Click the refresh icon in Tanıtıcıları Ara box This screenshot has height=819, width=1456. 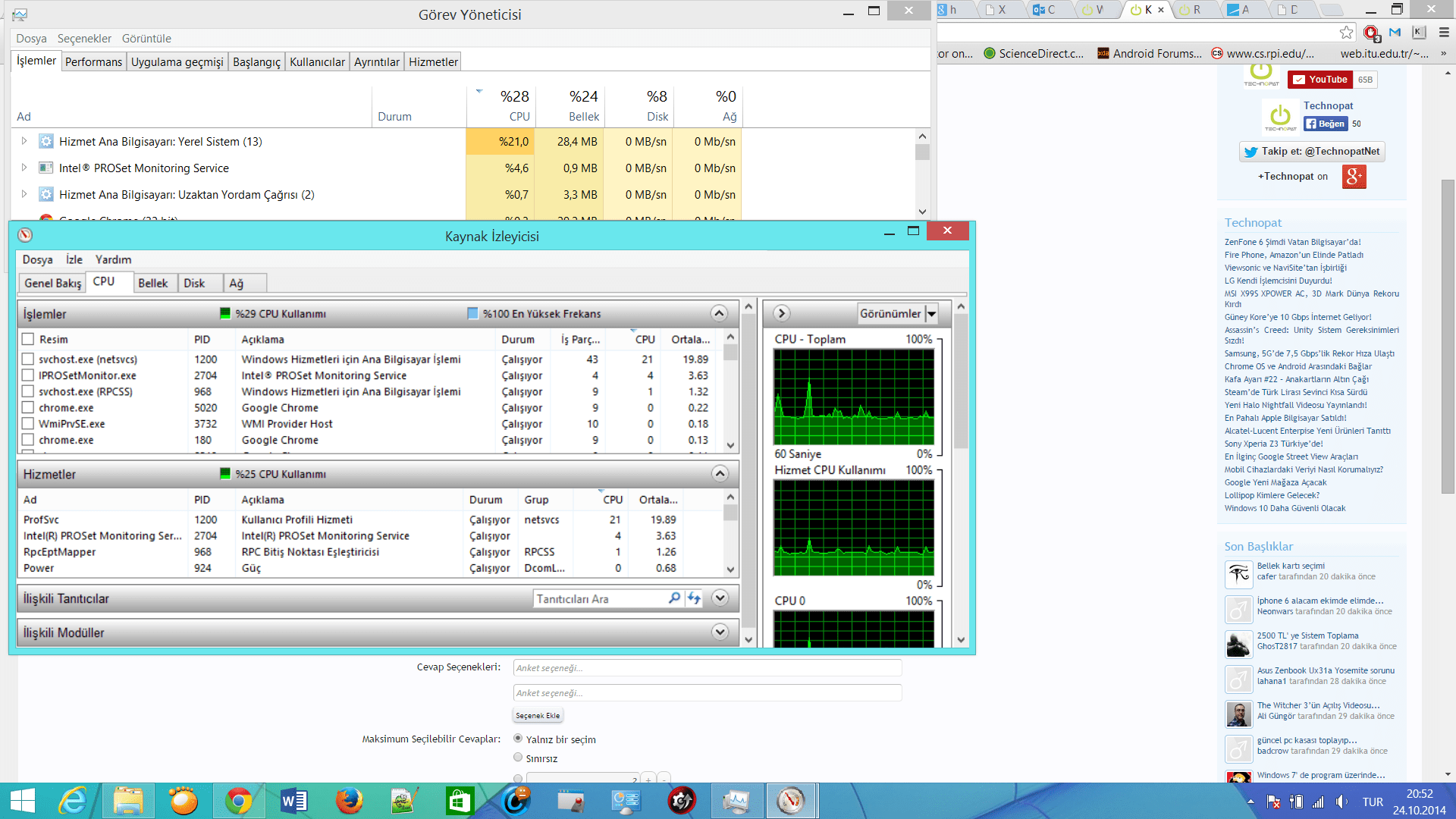pos(695,598)
